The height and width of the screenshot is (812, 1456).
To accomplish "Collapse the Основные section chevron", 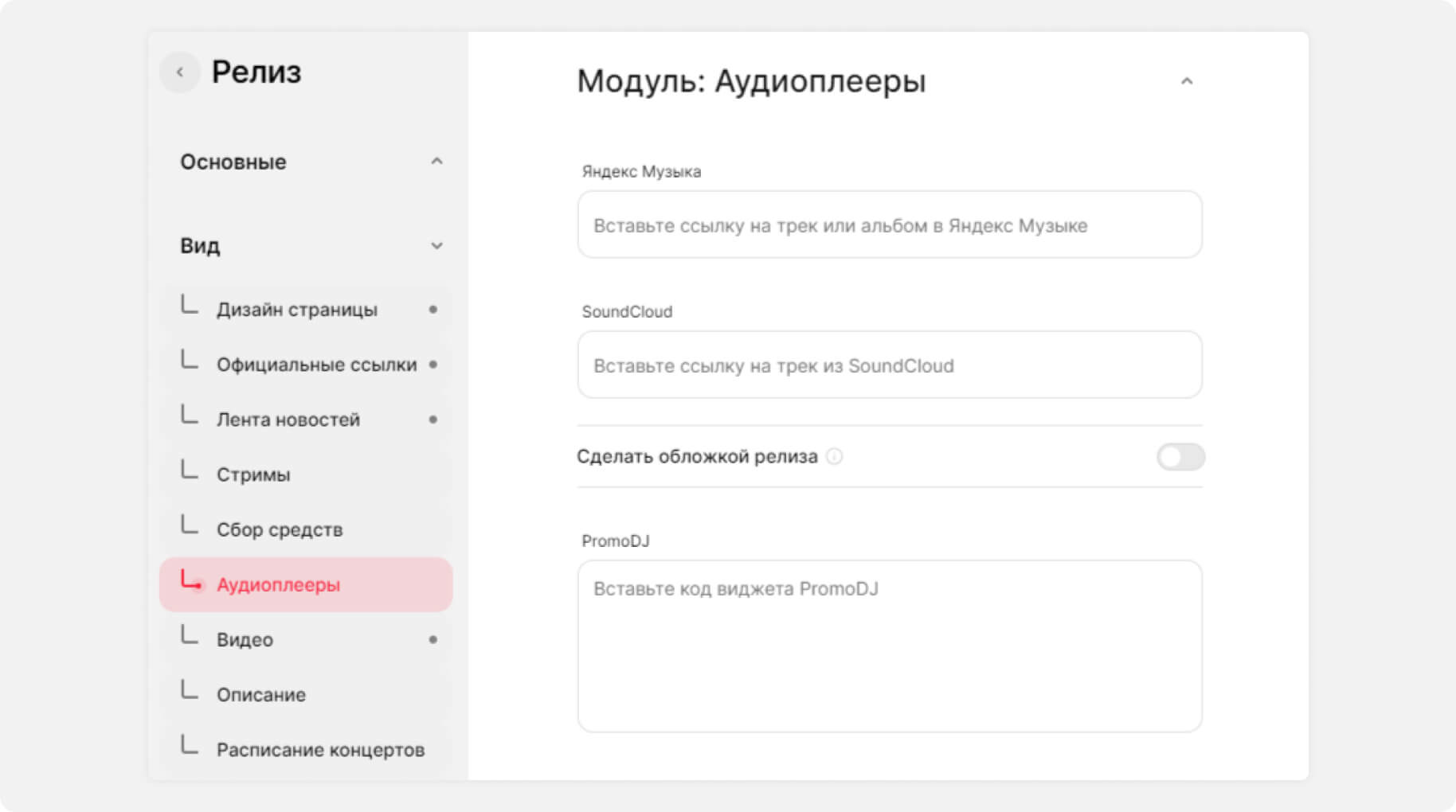I will 436,162.
